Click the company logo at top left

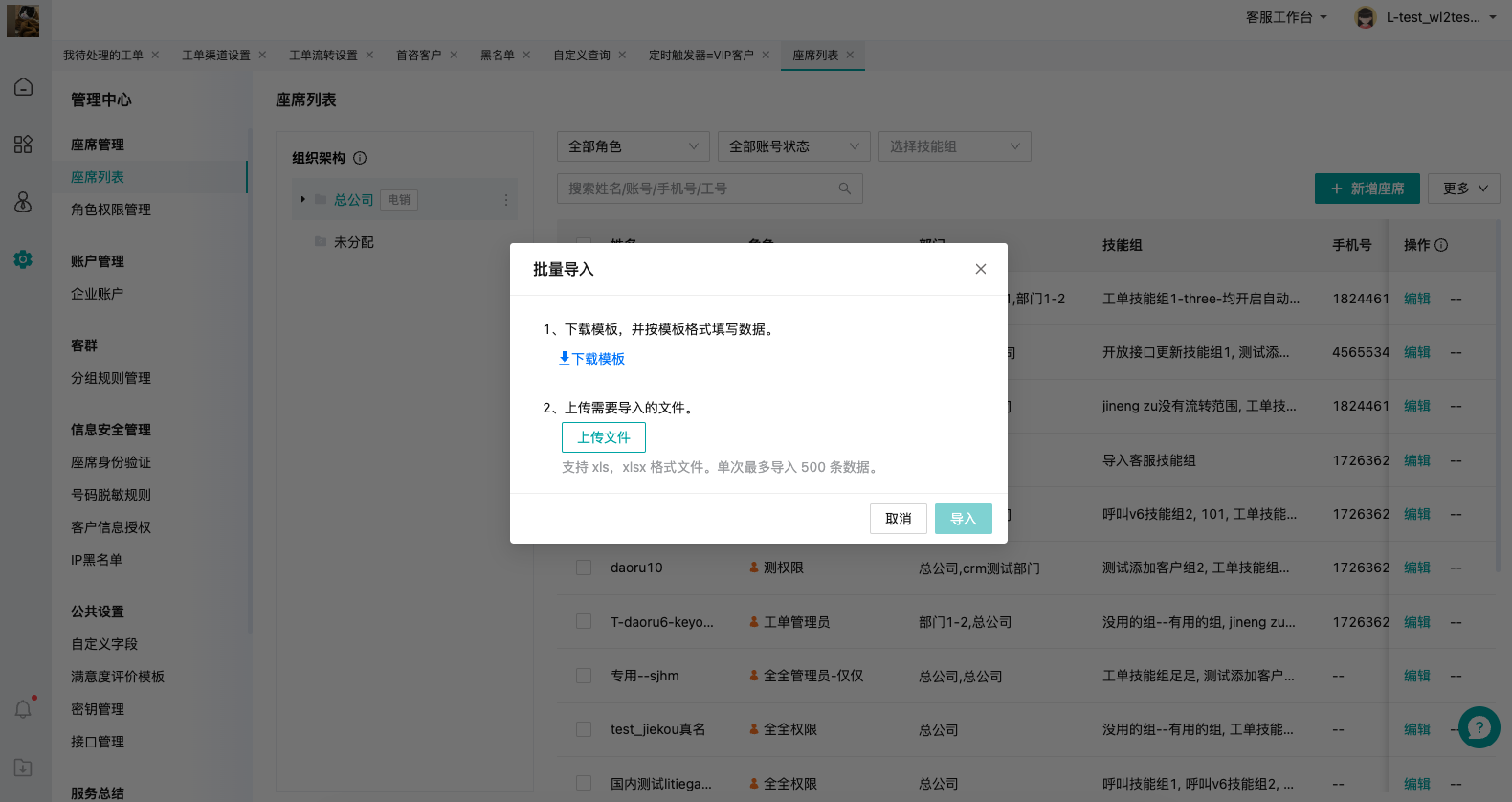[x=23, y=21]
